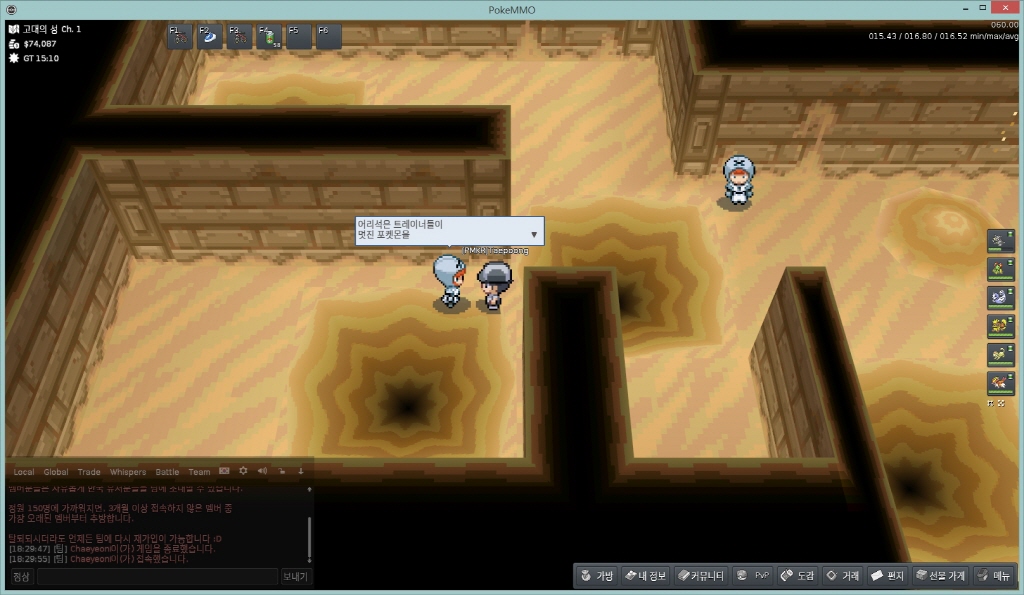Viewport: 1024px width, 595px height.
Task: Select the first party Pokémon slot
Action: coord(1000,240)
